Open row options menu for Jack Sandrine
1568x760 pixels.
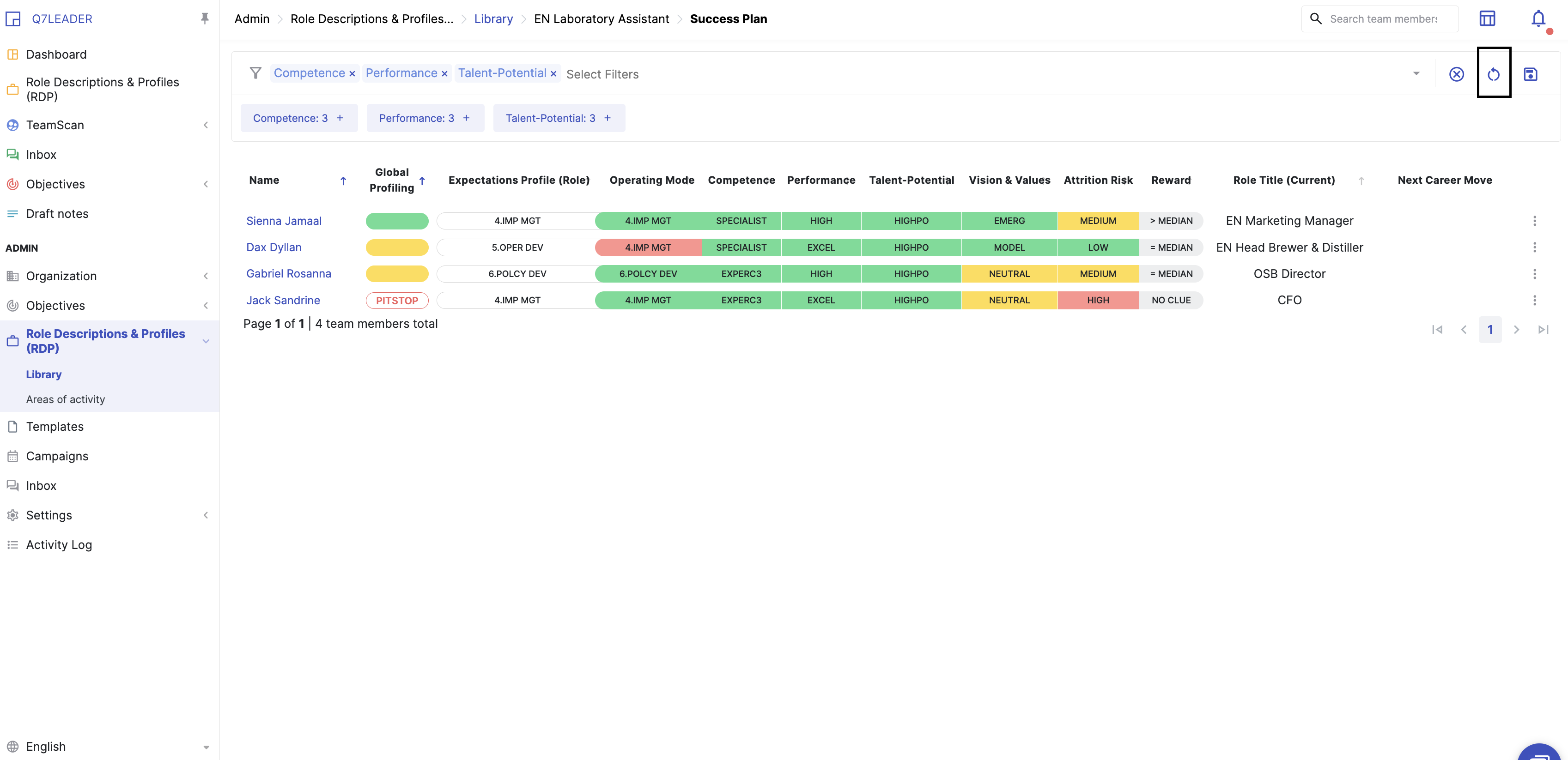coord(1534,300)
